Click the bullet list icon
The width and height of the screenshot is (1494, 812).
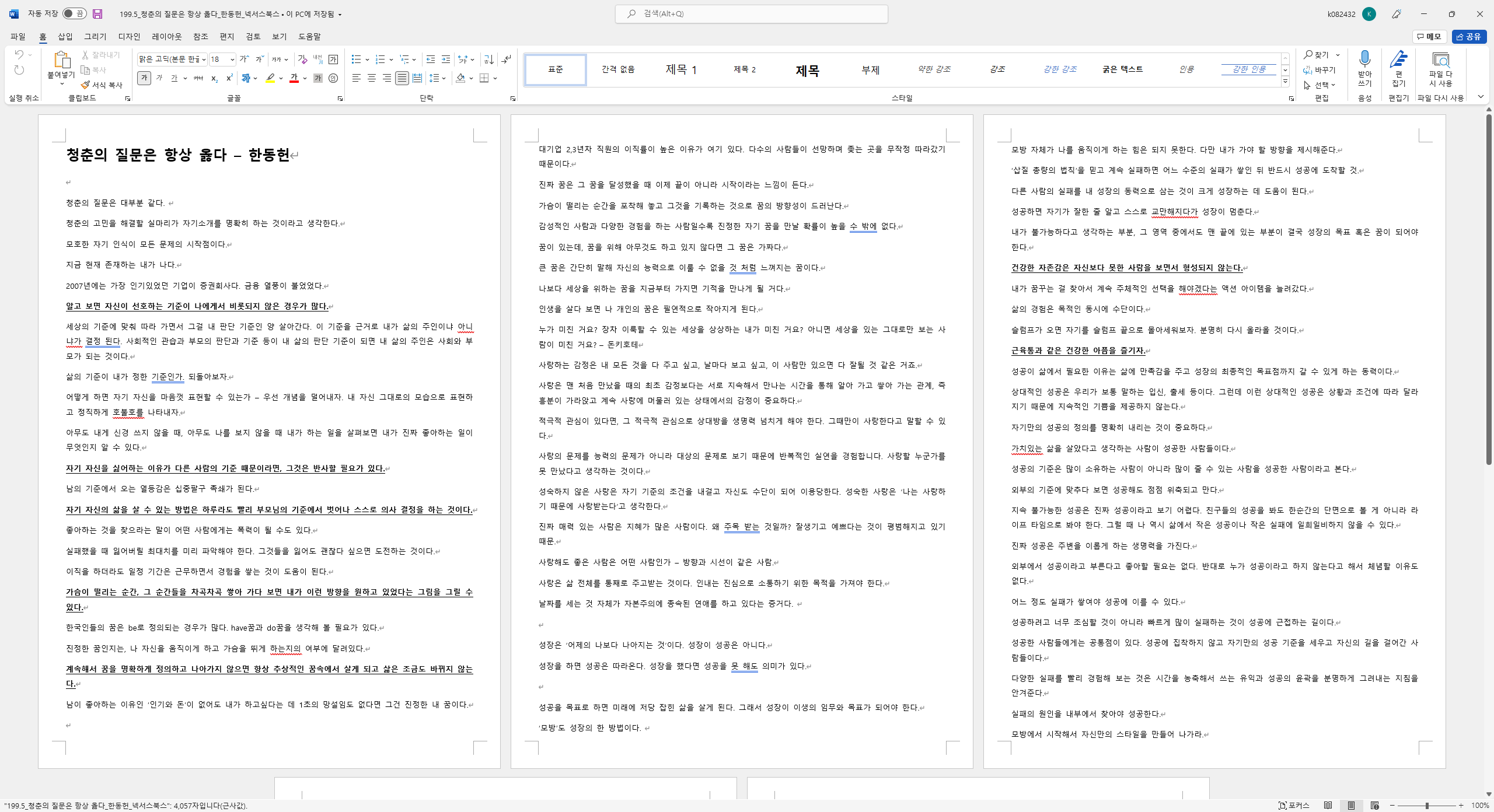pos(356,59)
